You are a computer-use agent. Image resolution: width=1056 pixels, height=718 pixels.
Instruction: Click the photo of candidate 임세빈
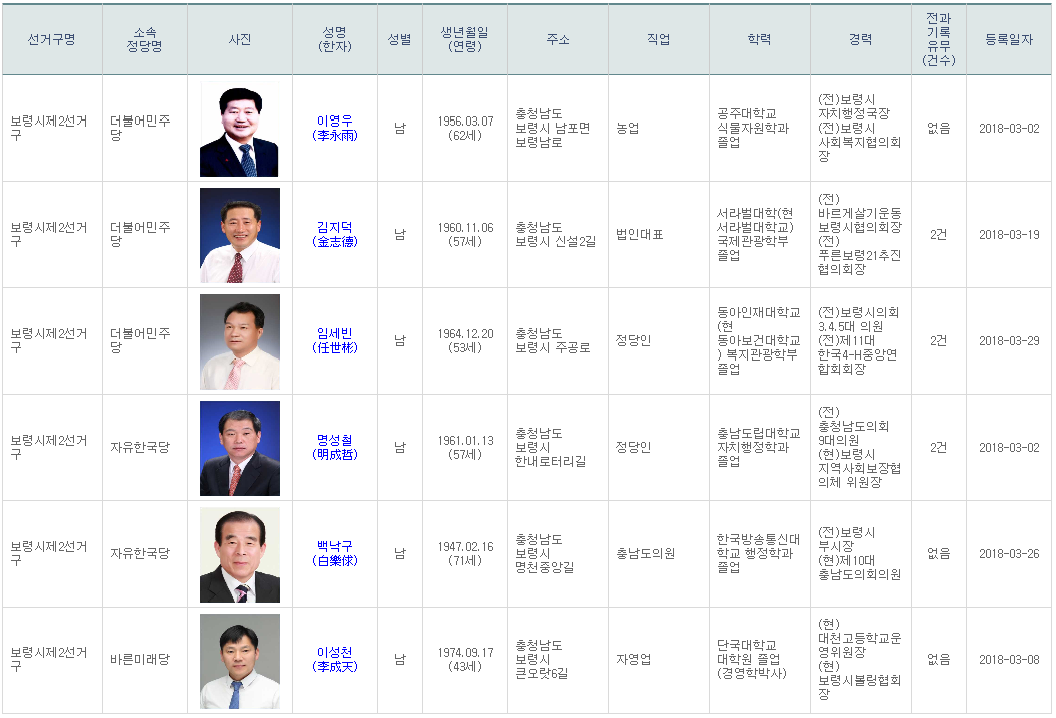[240, 341]
